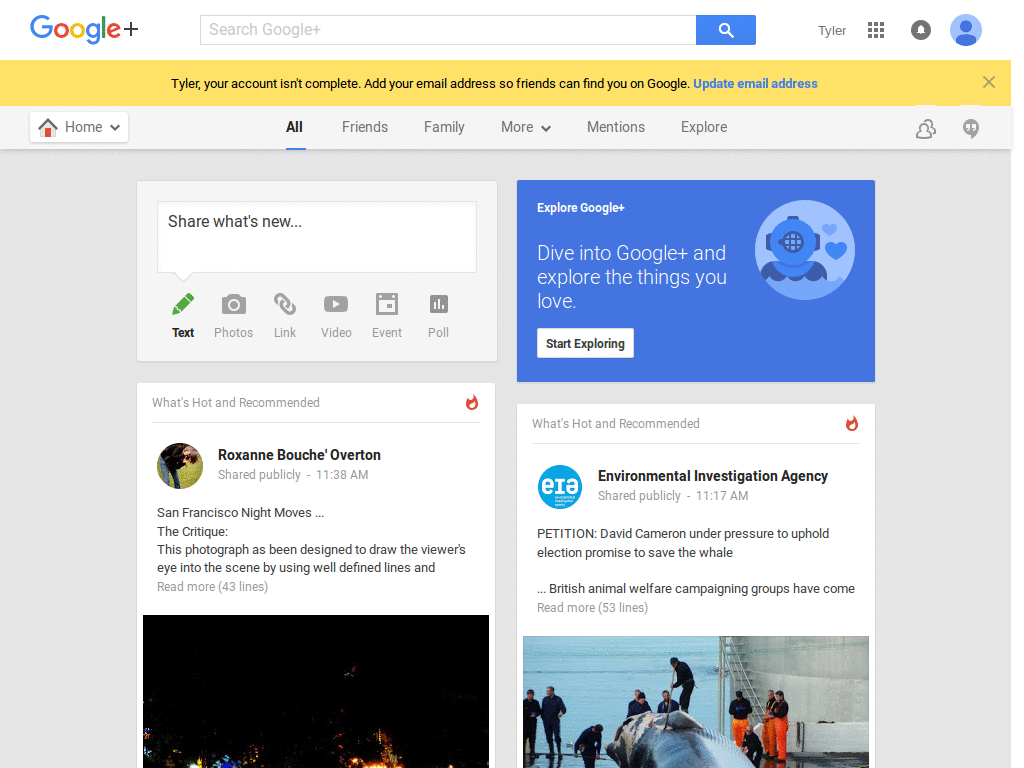Click 'Shared publicly' under Environmental Investigation Agency
Image resolution: width=1024 pixels, height=768 pixels.
639,496
